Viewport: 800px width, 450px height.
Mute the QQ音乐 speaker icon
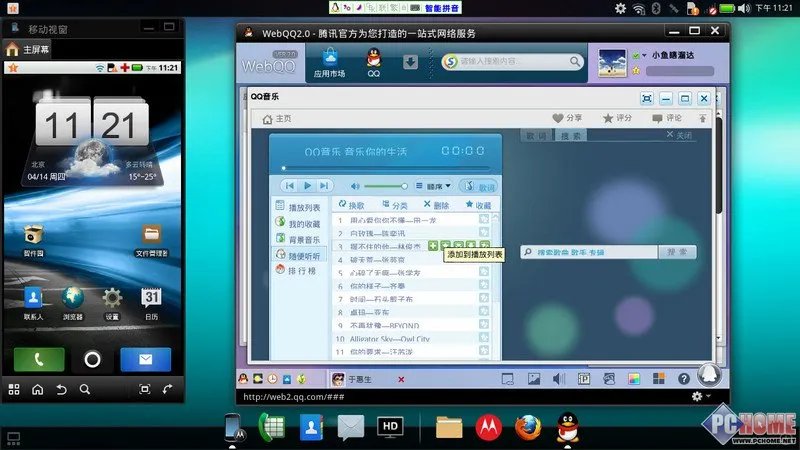[x=355, y=186]
